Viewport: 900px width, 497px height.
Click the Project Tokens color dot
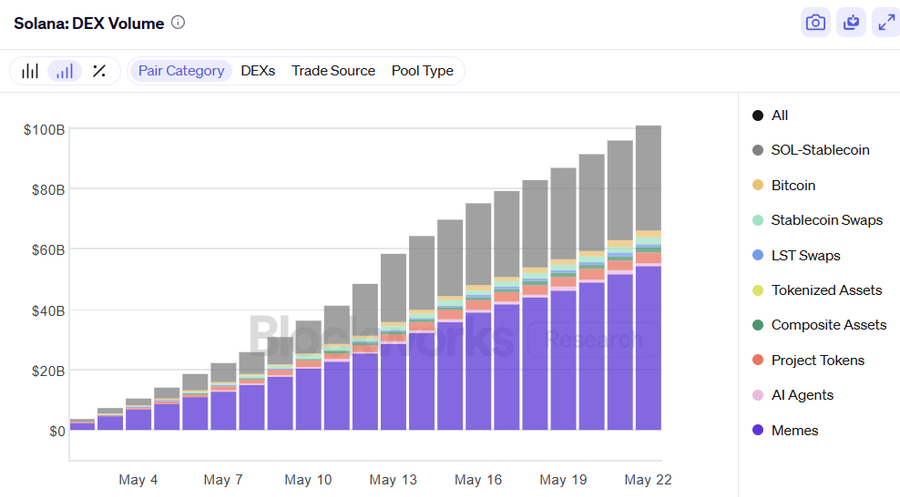point(758,360)
